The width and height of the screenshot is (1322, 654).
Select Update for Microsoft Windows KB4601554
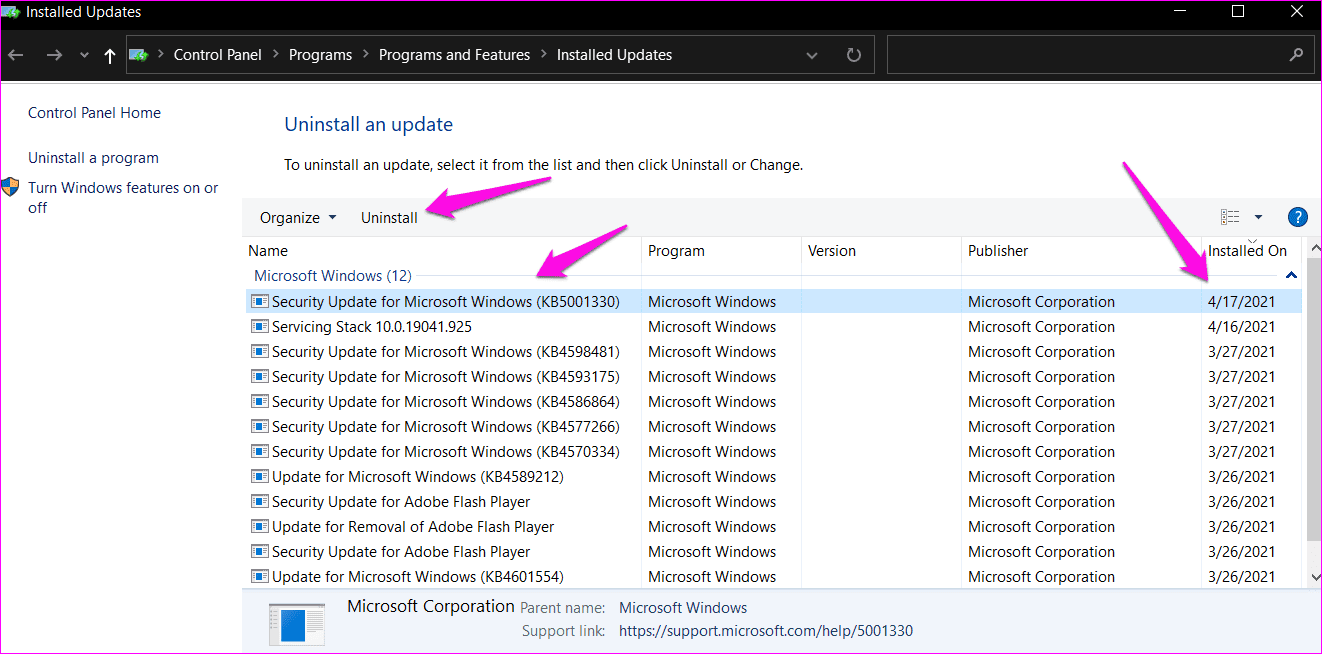773,576
